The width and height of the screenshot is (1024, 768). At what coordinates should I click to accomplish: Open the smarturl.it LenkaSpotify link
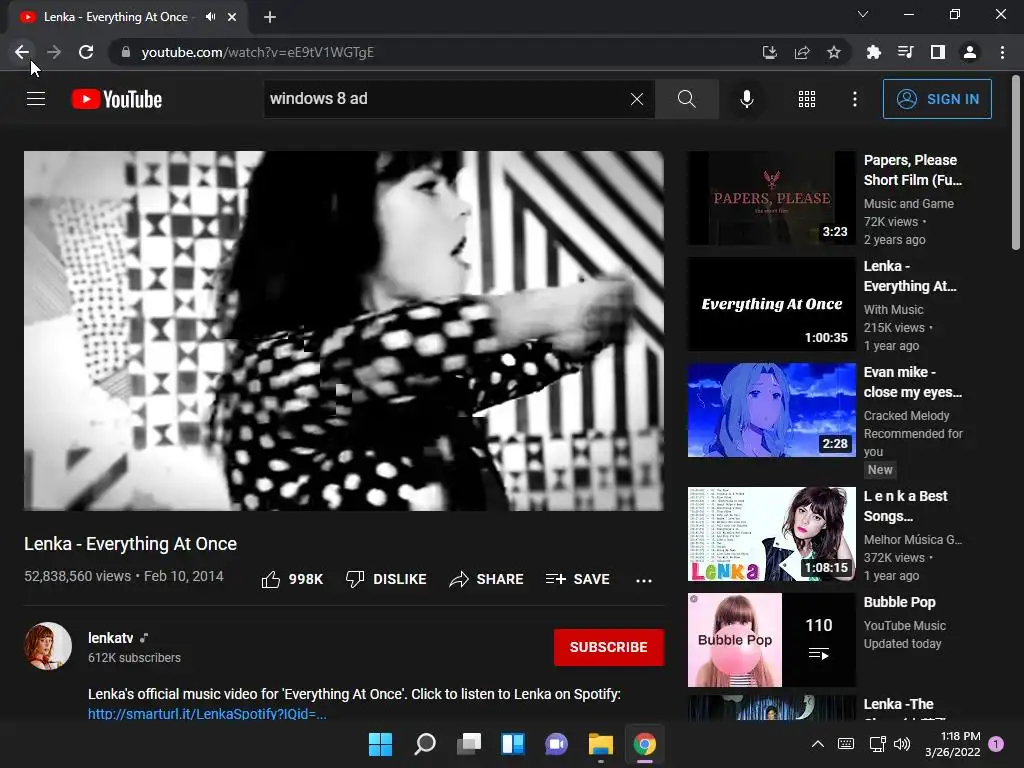tap(207, 714)
